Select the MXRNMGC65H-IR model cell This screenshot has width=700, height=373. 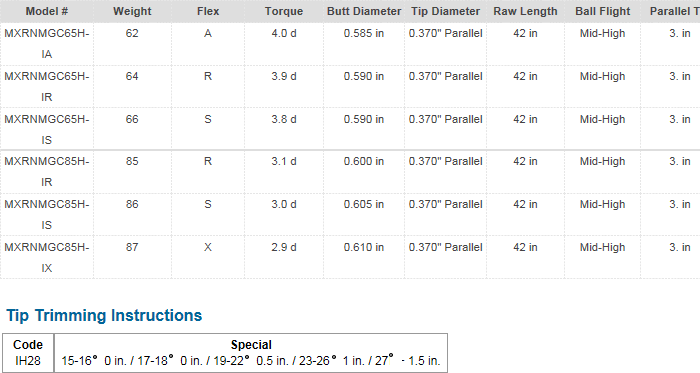tap(47, 87)
